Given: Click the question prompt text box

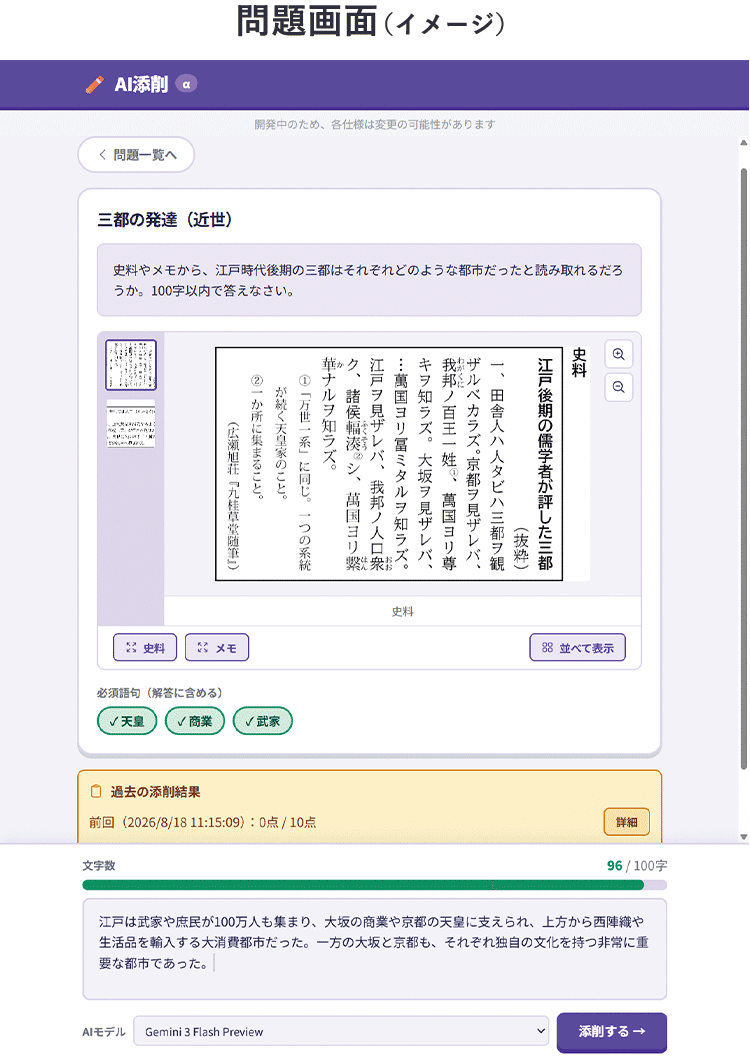Looking at the screenshot, I should pos(369,280).
